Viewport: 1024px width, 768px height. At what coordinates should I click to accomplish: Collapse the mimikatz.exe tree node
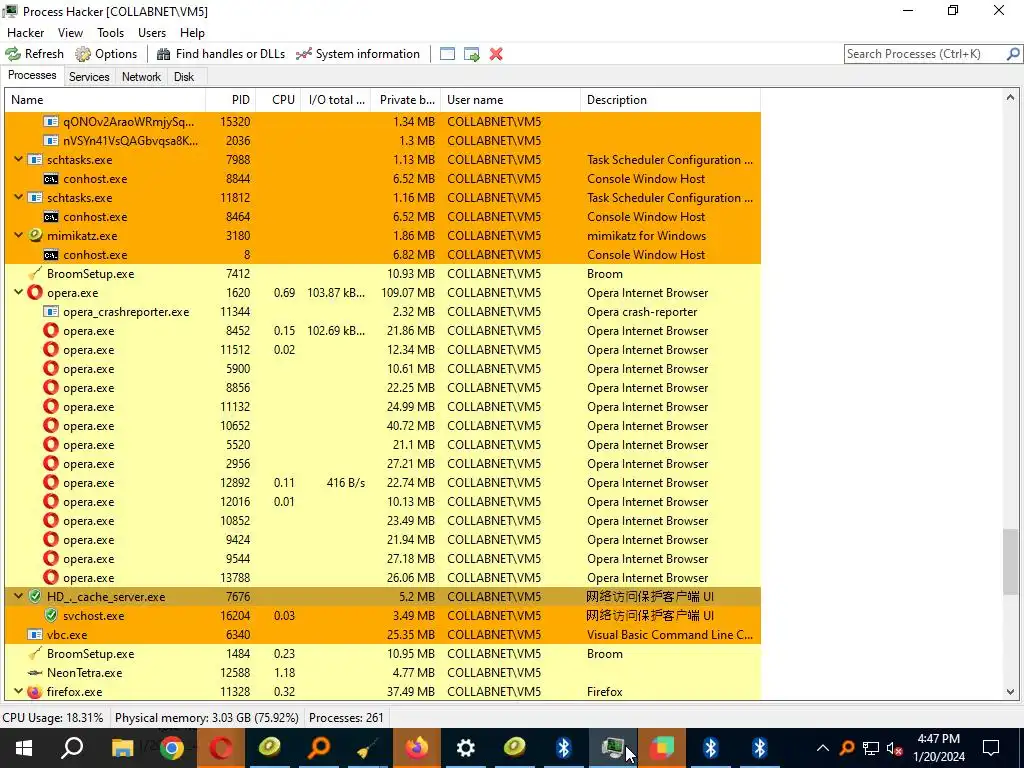click(x=18, y=235)
